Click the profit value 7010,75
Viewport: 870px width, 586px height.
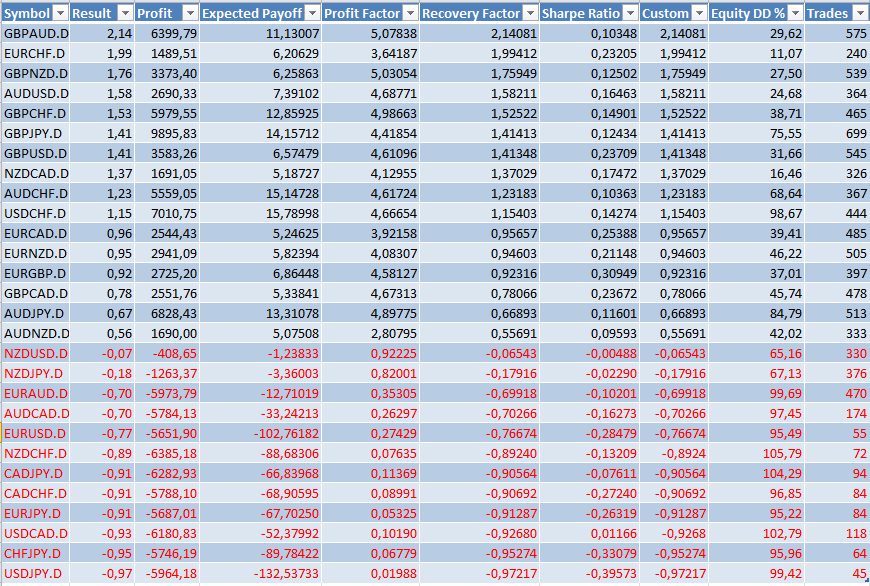[x=174, y=213]
